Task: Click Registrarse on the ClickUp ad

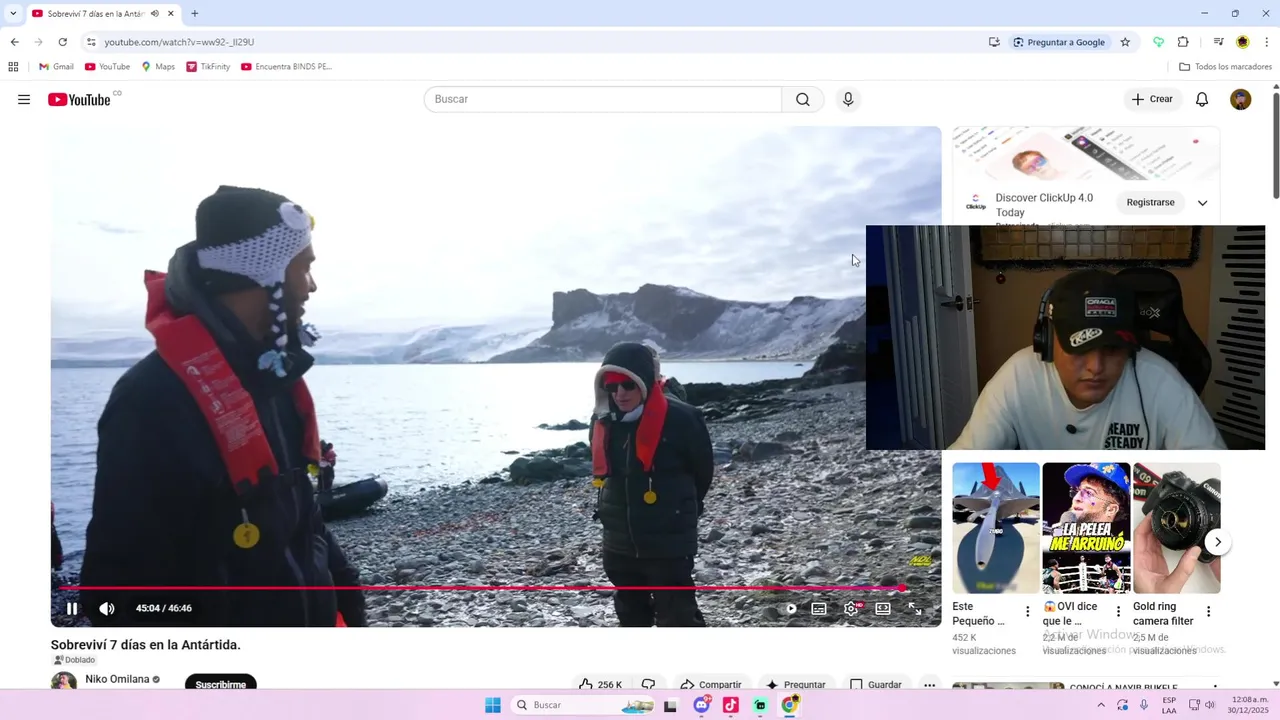Action: [1150, 202]
